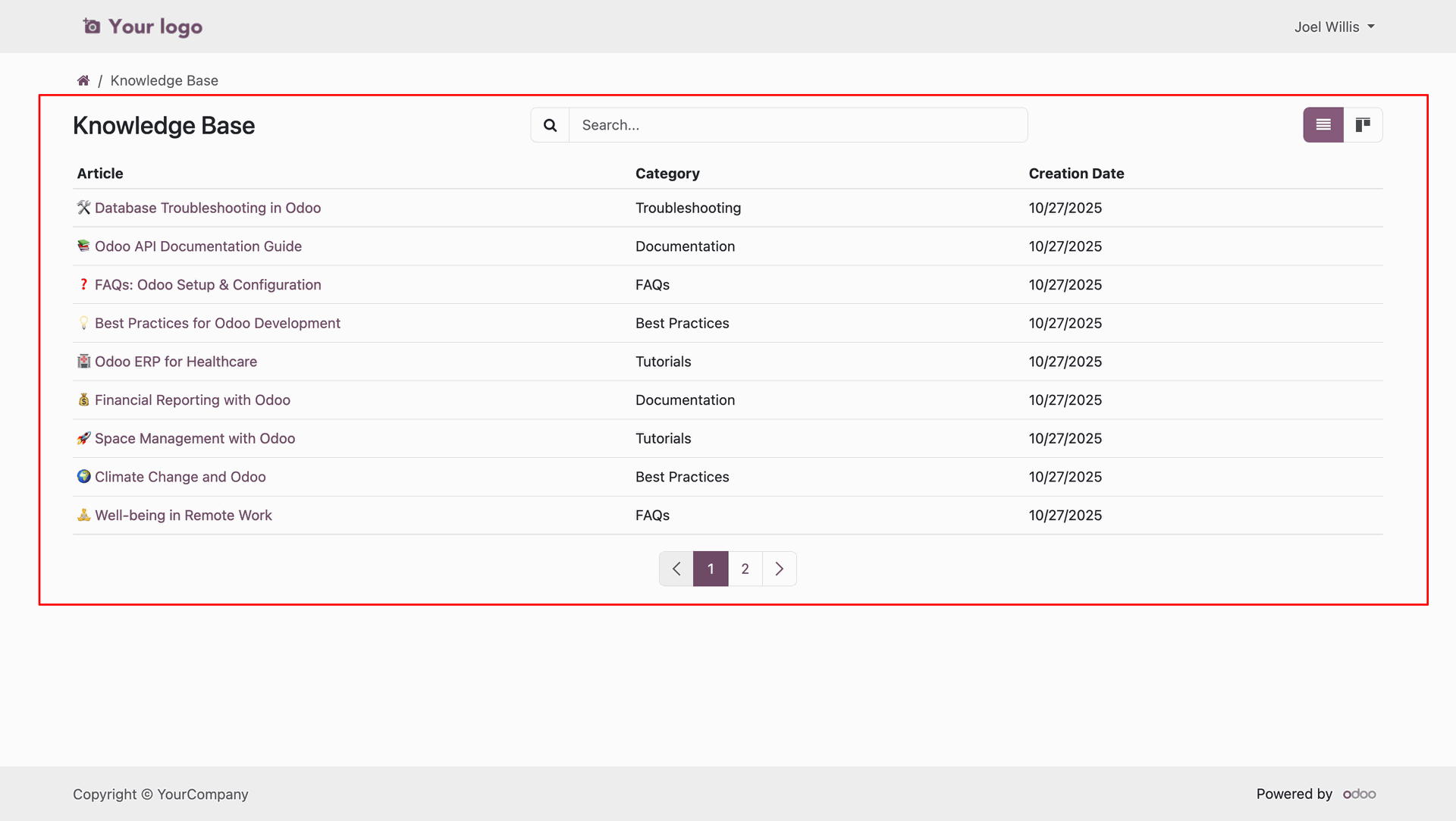1456x821 pixels.
Task: Open Space Management with Odoo article
Action: pyautogui.click(x=194, y=438)
